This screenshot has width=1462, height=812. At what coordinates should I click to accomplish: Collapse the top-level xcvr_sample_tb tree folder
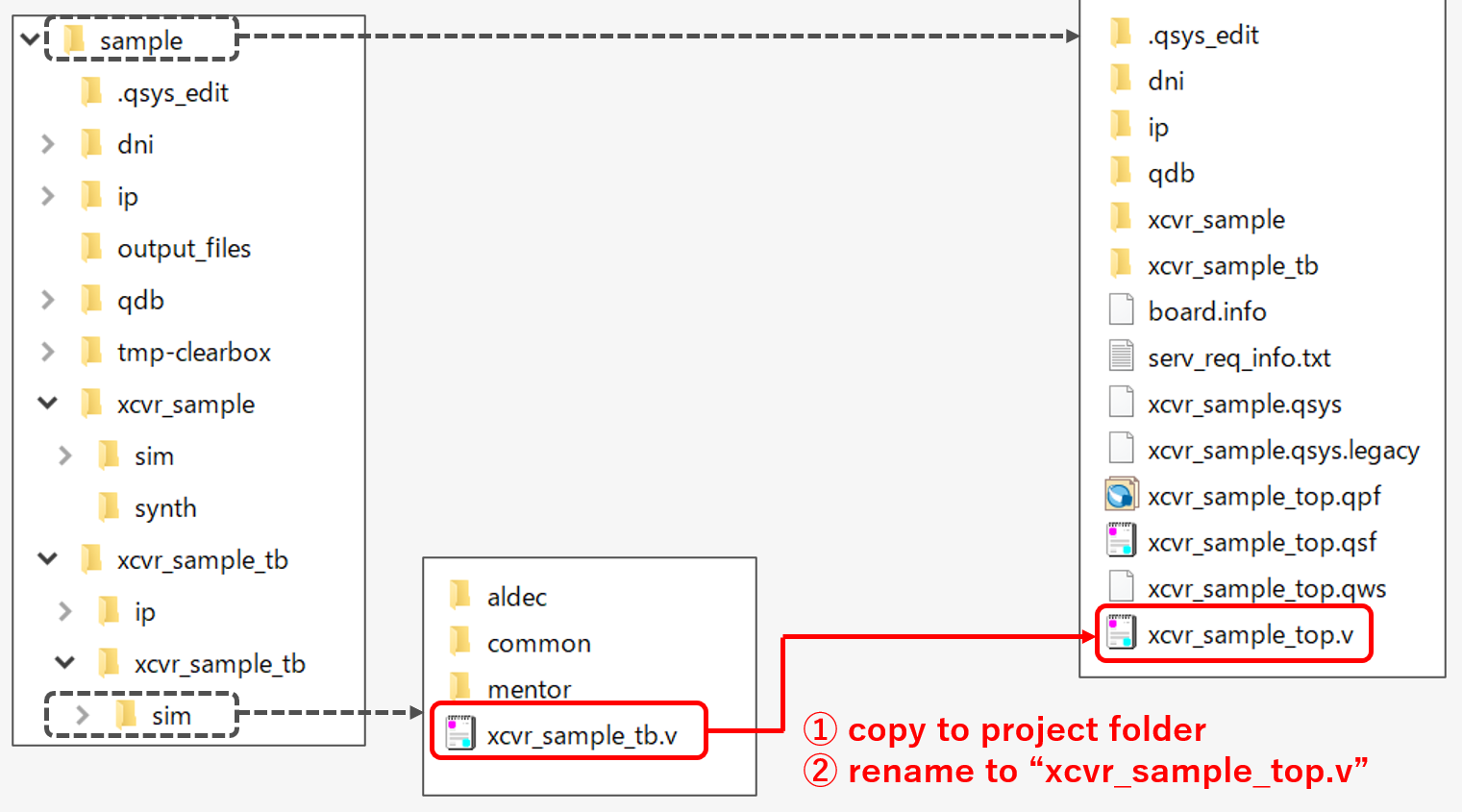48,559
